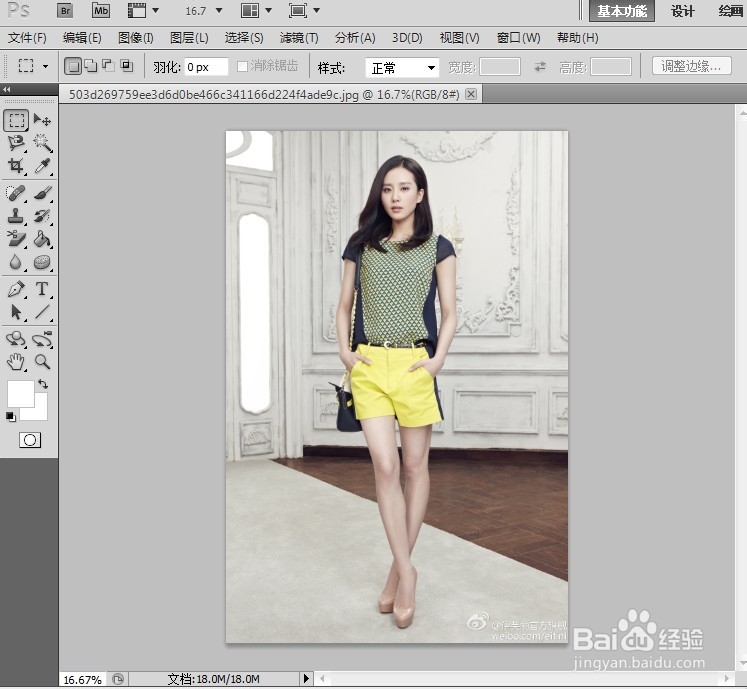The height and width of the screenshot is (689, 747).
Task: Open the 3D(D) menu
Action: pyautogui.click(x=407, y=38)
